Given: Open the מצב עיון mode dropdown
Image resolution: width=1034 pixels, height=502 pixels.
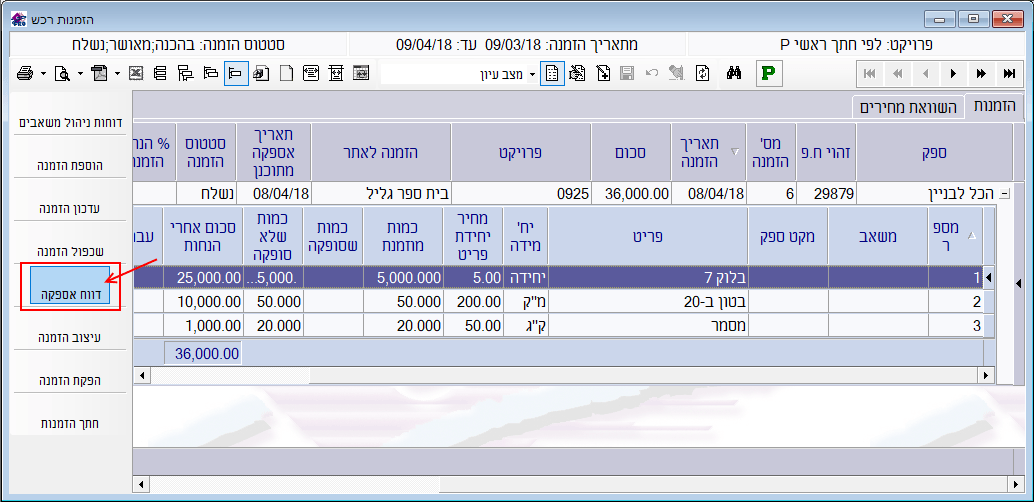Looking at the screenshot, I should click(x=532, y=73).
